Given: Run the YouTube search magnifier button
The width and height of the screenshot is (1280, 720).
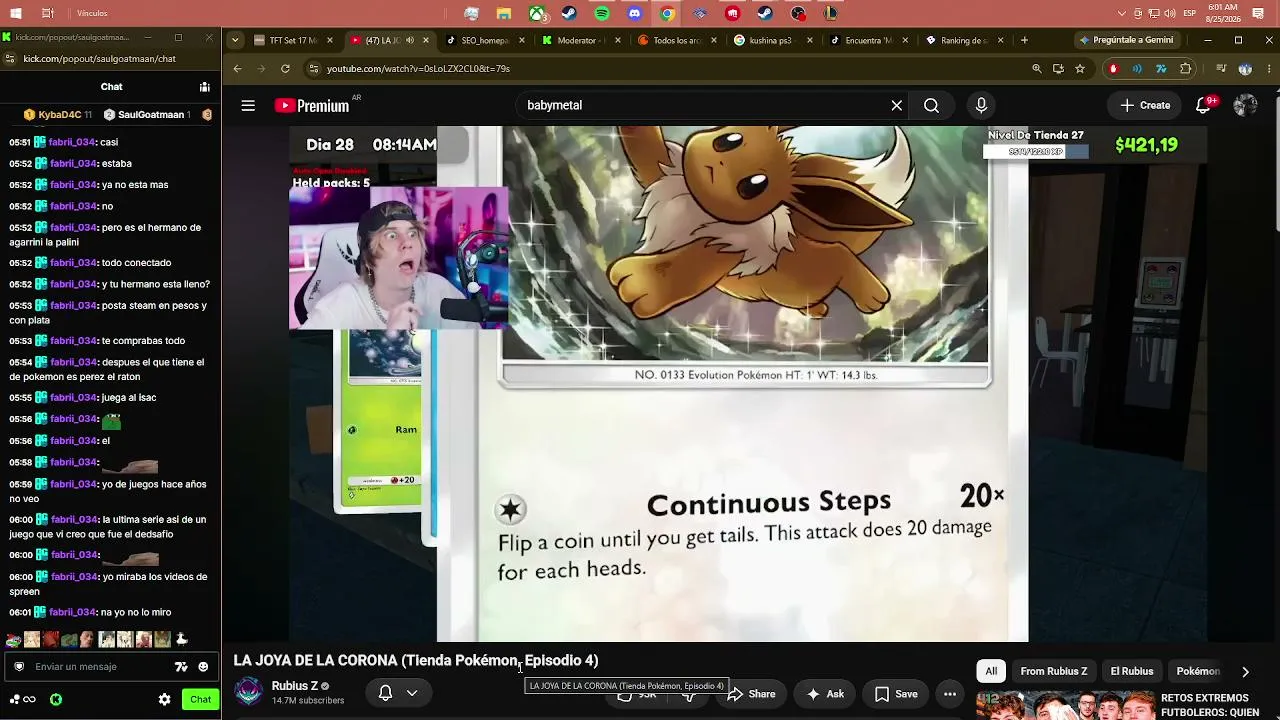Looking at the screenshot, I should click(931, 105).
